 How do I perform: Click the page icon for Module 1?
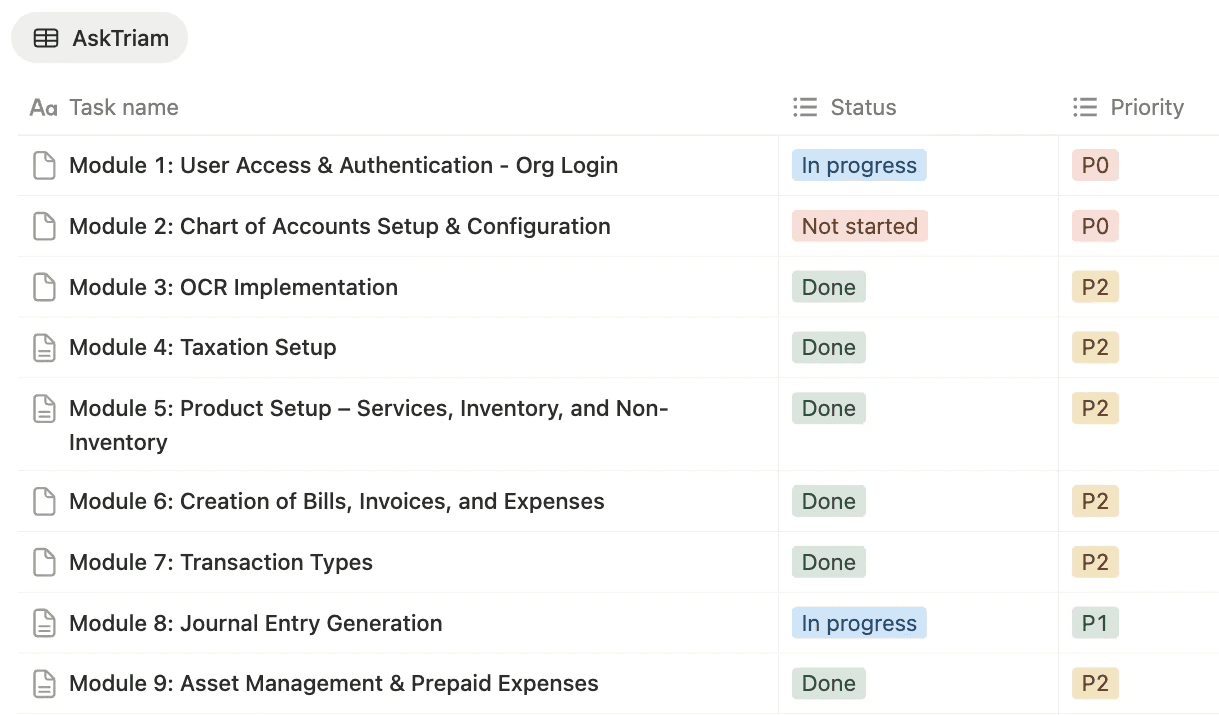click(x=44, y=166)
